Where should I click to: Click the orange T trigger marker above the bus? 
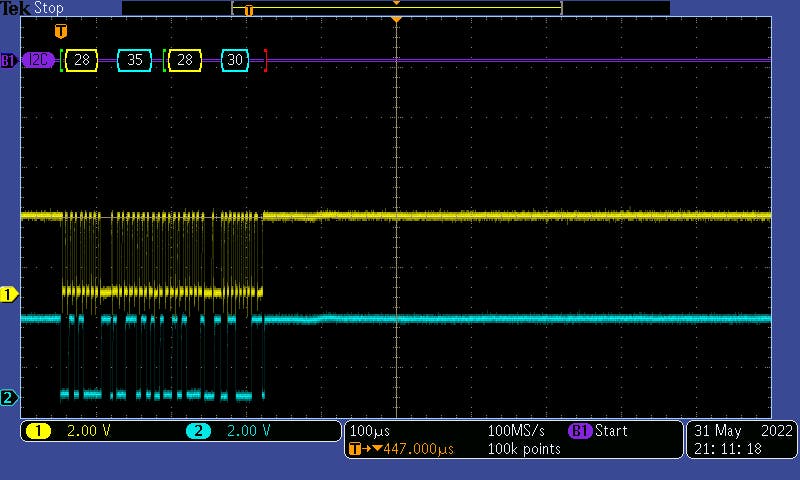[61, 32]
